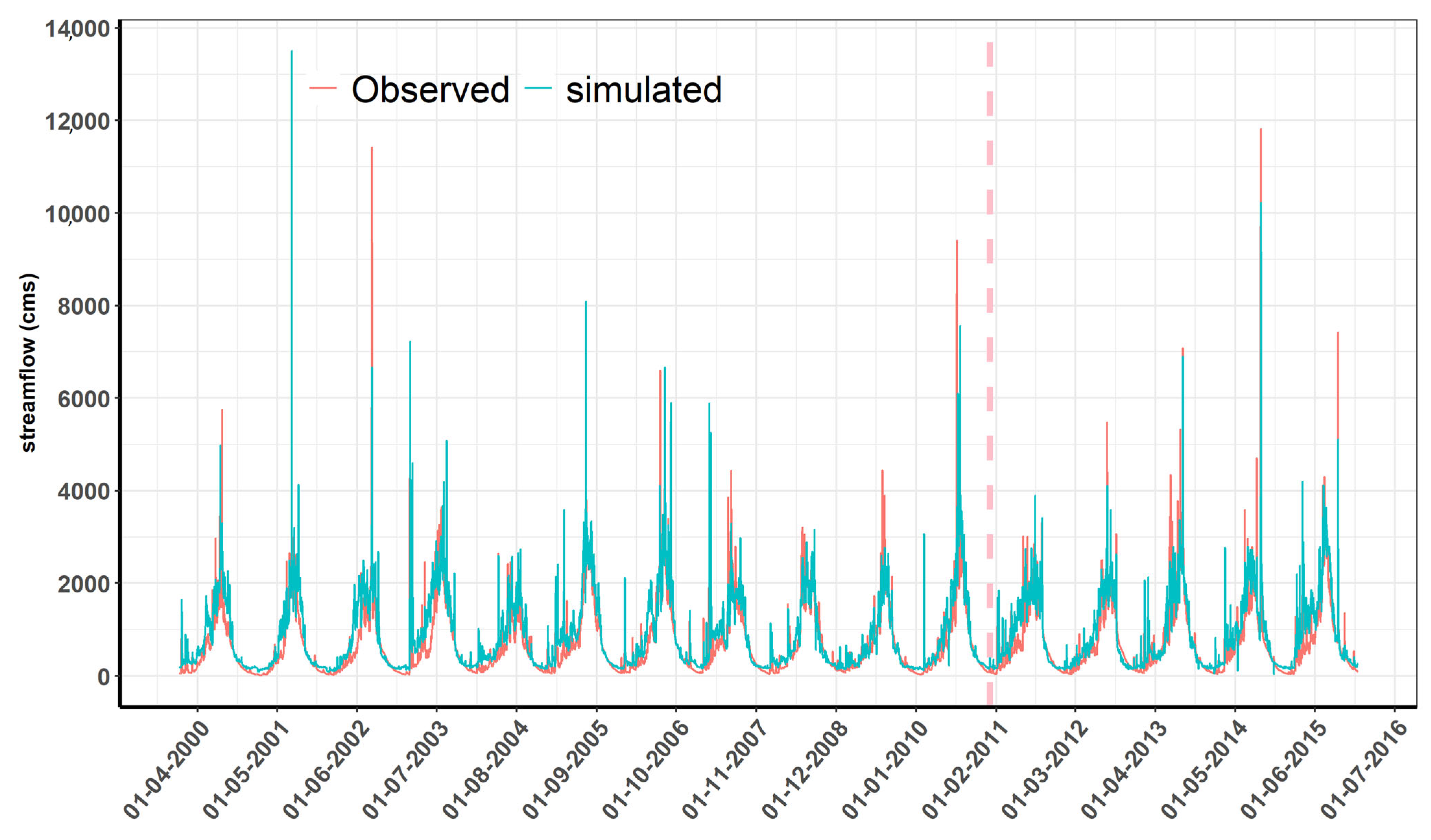Click the tallest simulated peak in 2001

point(292,54)
